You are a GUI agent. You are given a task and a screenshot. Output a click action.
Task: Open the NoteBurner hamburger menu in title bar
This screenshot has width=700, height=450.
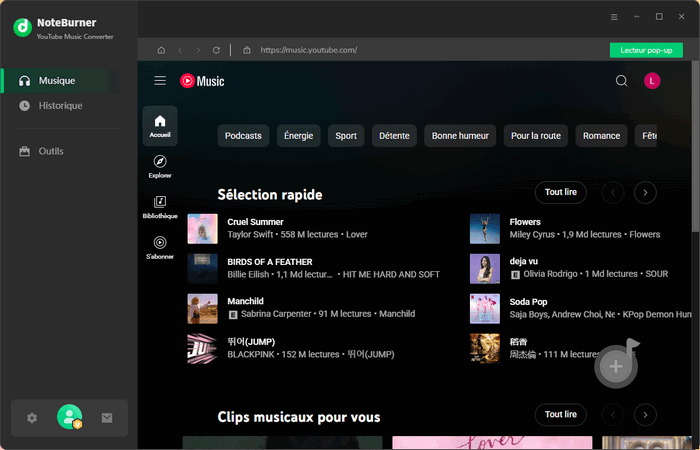pyautogui.click(x=614, y=17)
